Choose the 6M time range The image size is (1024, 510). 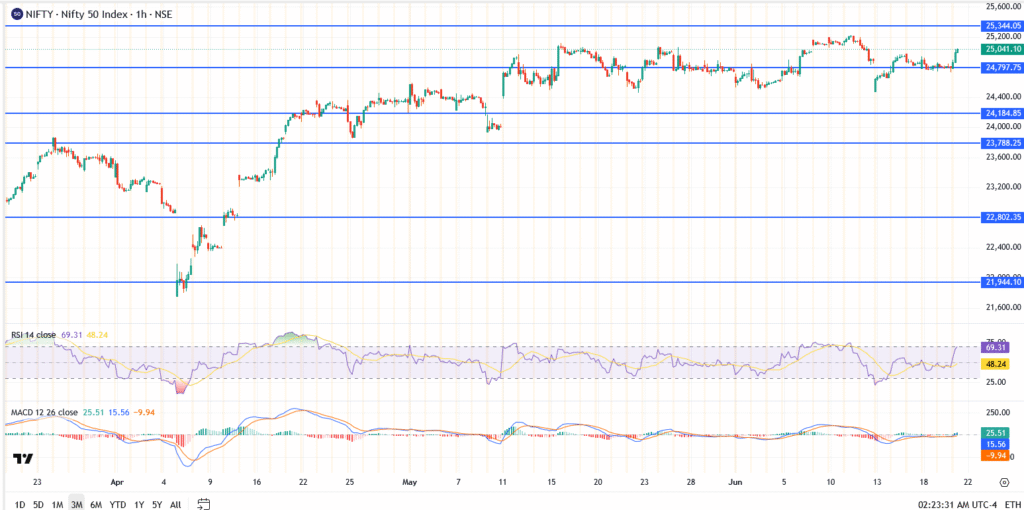pos(96,504)
